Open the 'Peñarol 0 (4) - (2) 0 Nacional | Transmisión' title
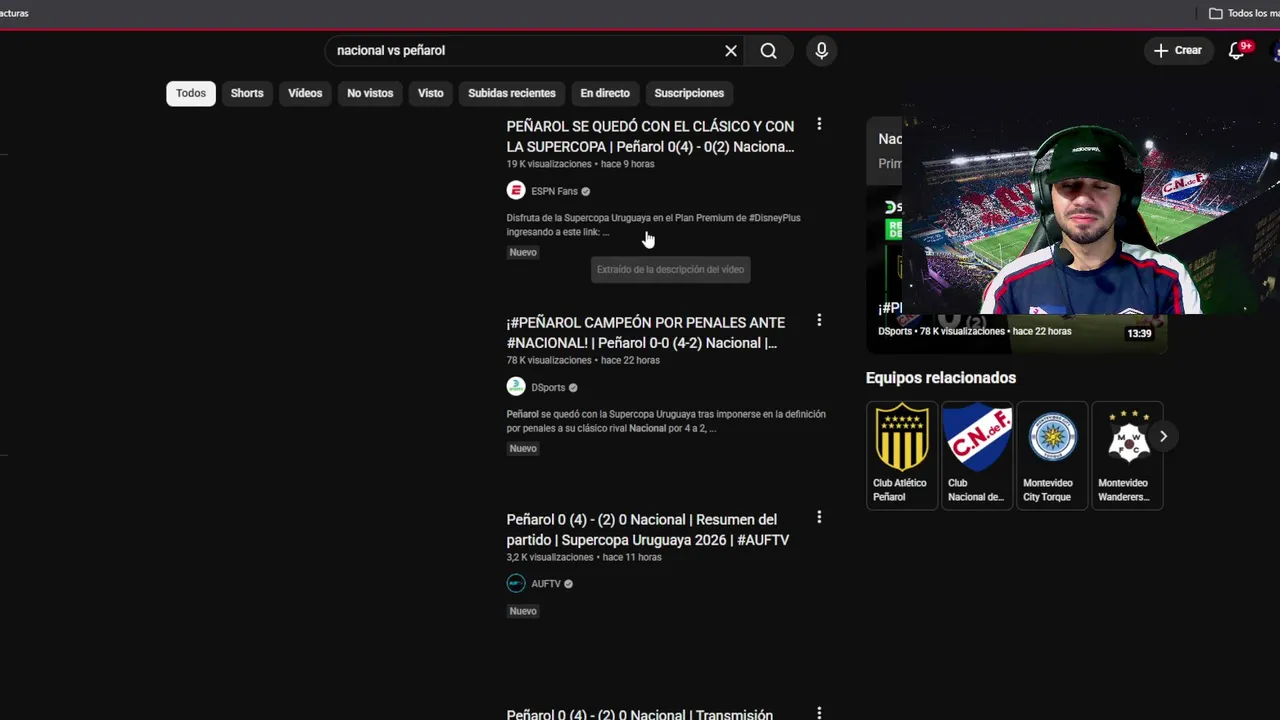 [x=639, y=714]
